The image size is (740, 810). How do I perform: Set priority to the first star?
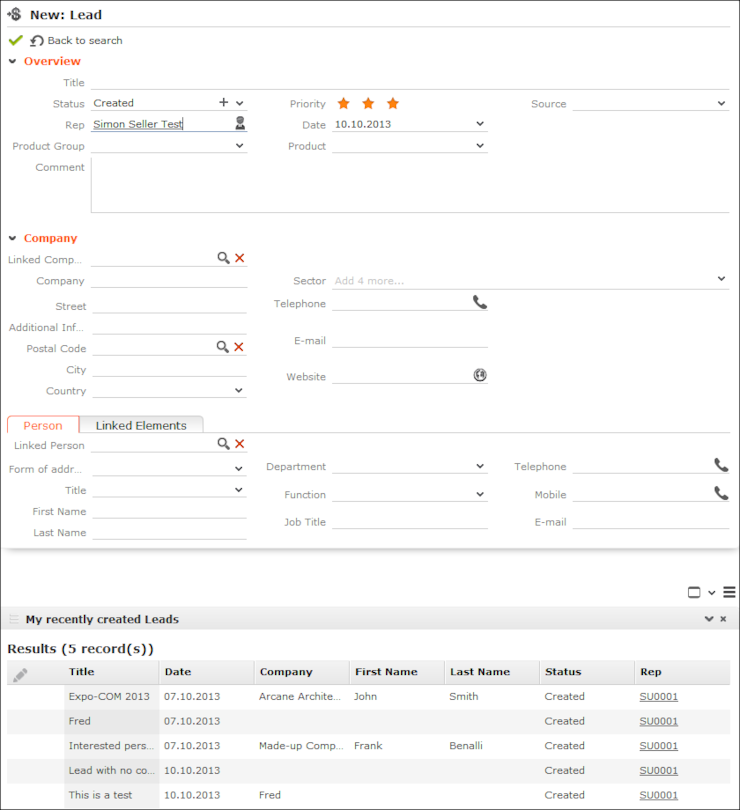pyautogui.click(x=344, y=104)
